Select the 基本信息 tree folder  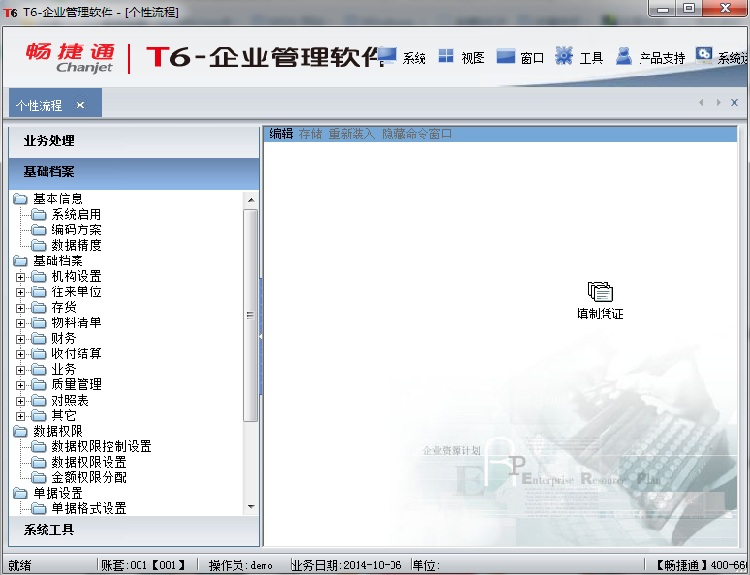pyautogui.click(x=58, y=199)
